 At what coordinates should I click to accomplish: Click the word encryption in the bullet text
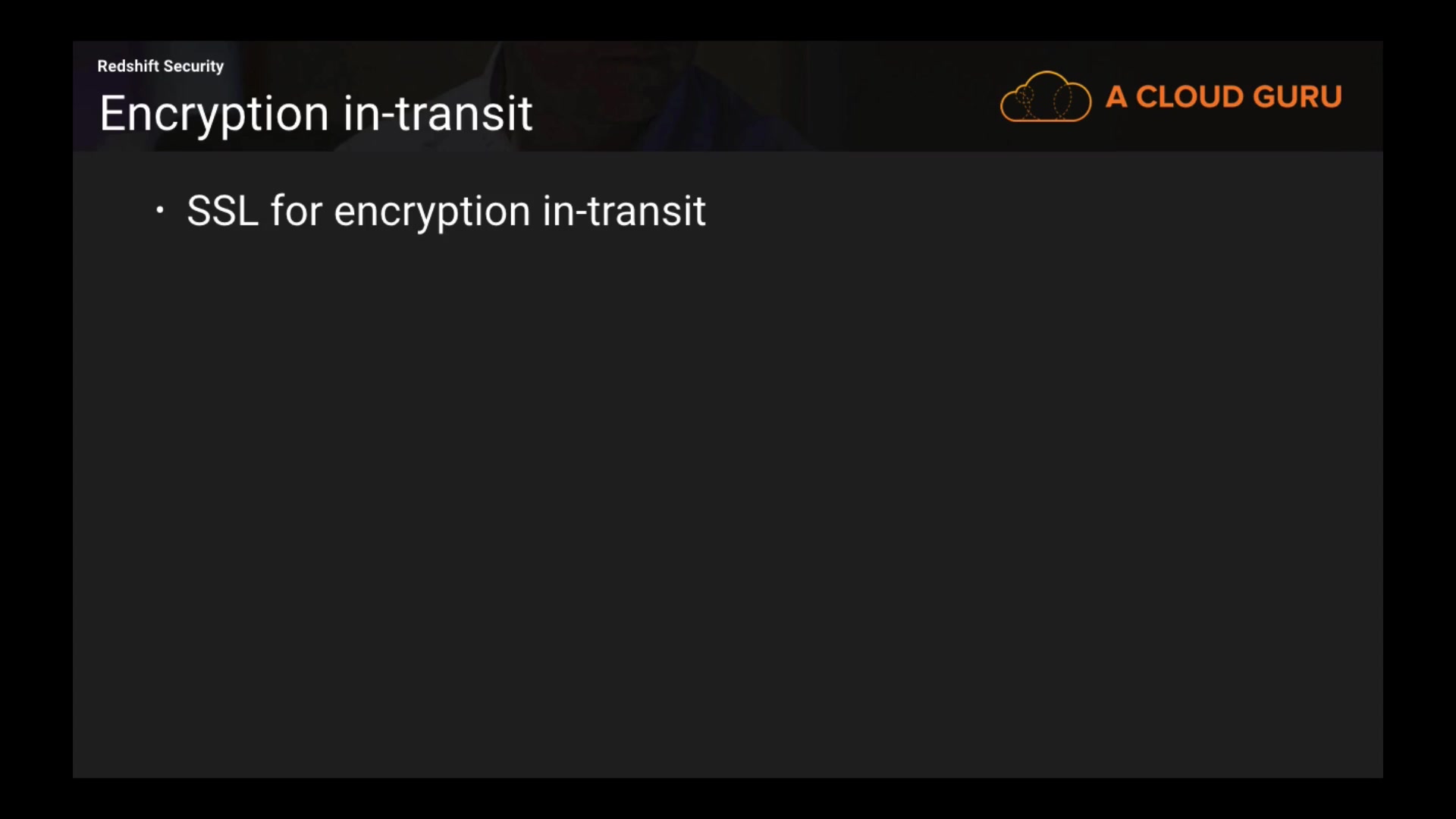coord(431,212)
